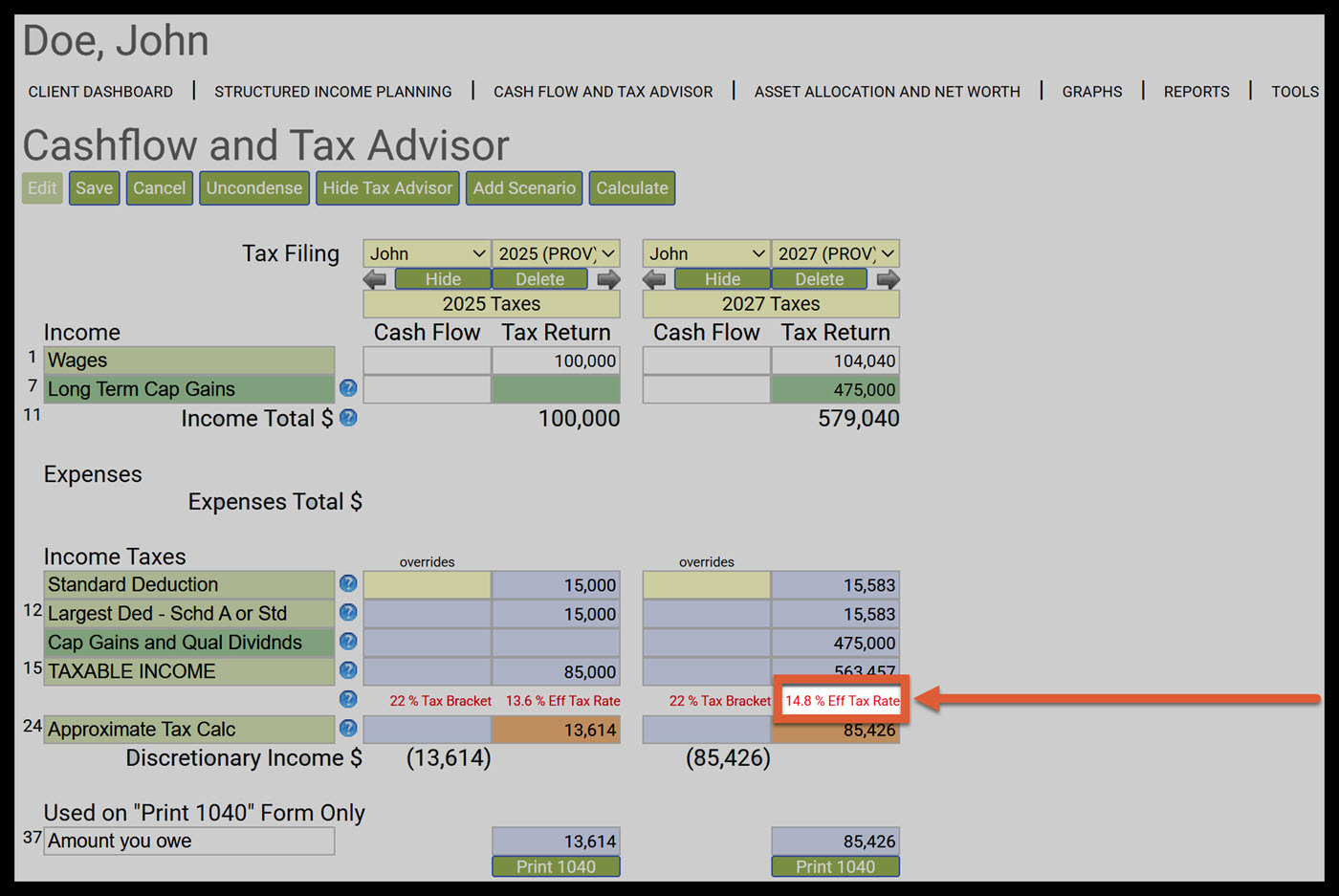Click the 2025 Standard Deduction override field

(x=428, y=584)
